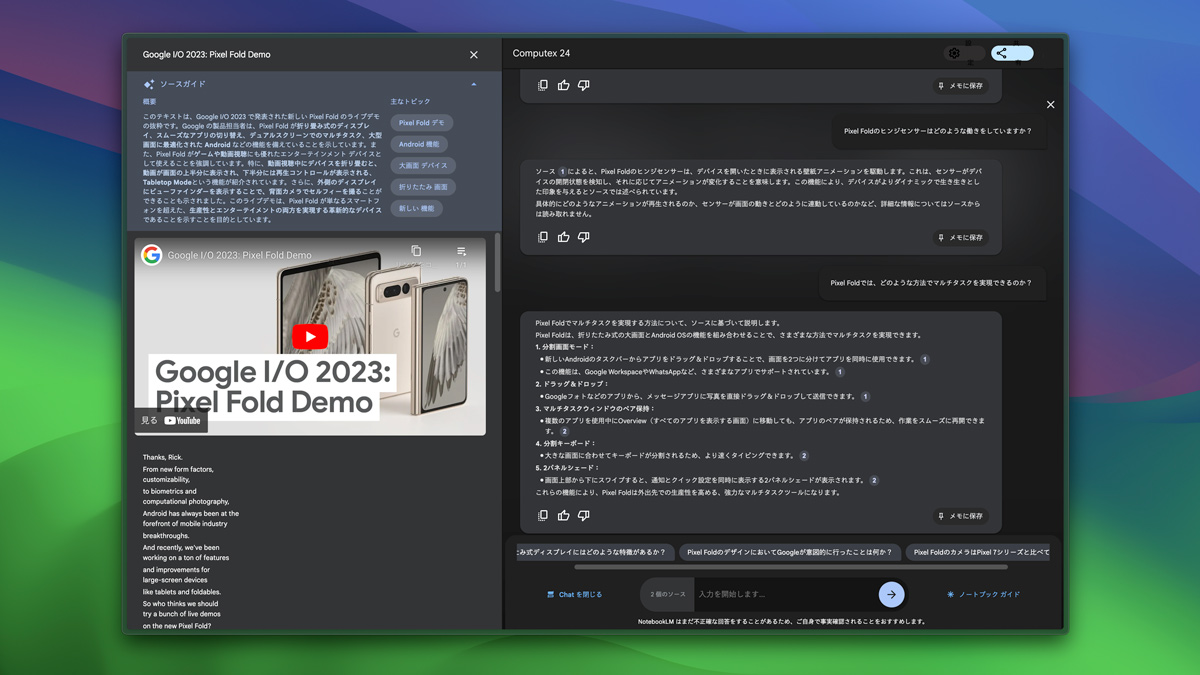Copy the hinge sensor answer

(x=543, y=238)
